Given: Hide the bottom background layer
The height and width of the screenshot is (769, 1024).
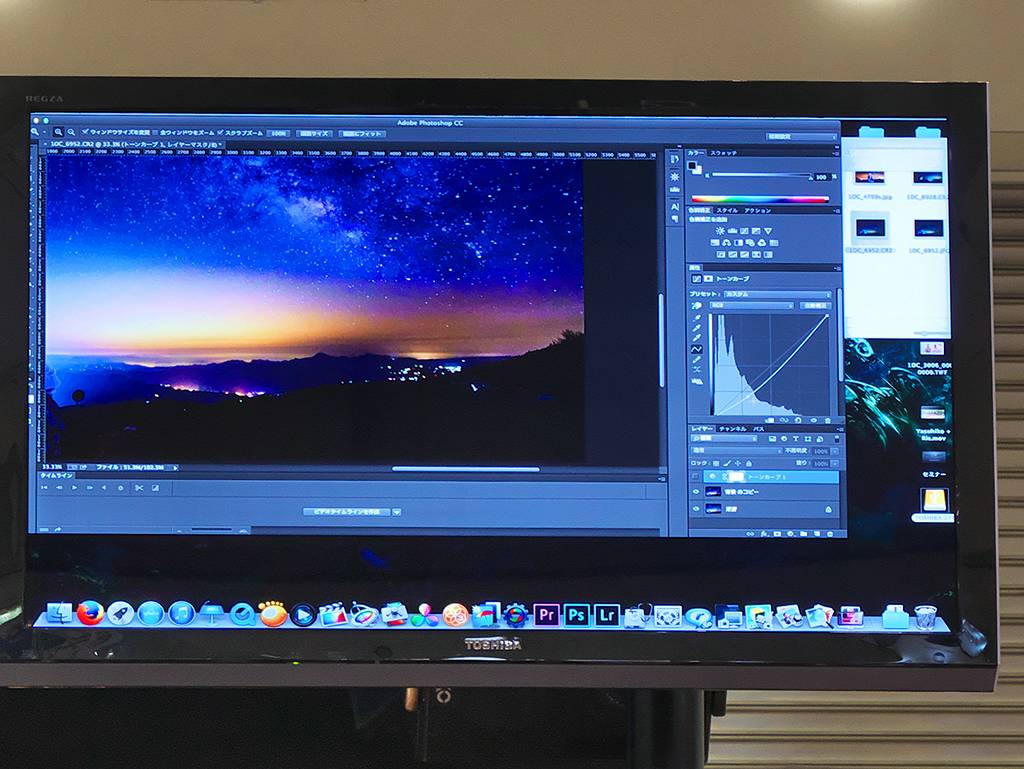Looking at the screenshot, I should pyautogui.click(x=696, y=509).
